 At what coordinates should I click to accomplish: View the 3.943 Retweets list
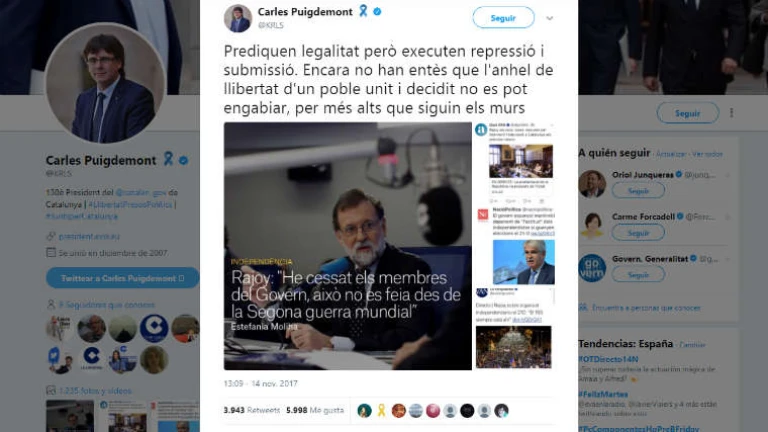point(251,410)
